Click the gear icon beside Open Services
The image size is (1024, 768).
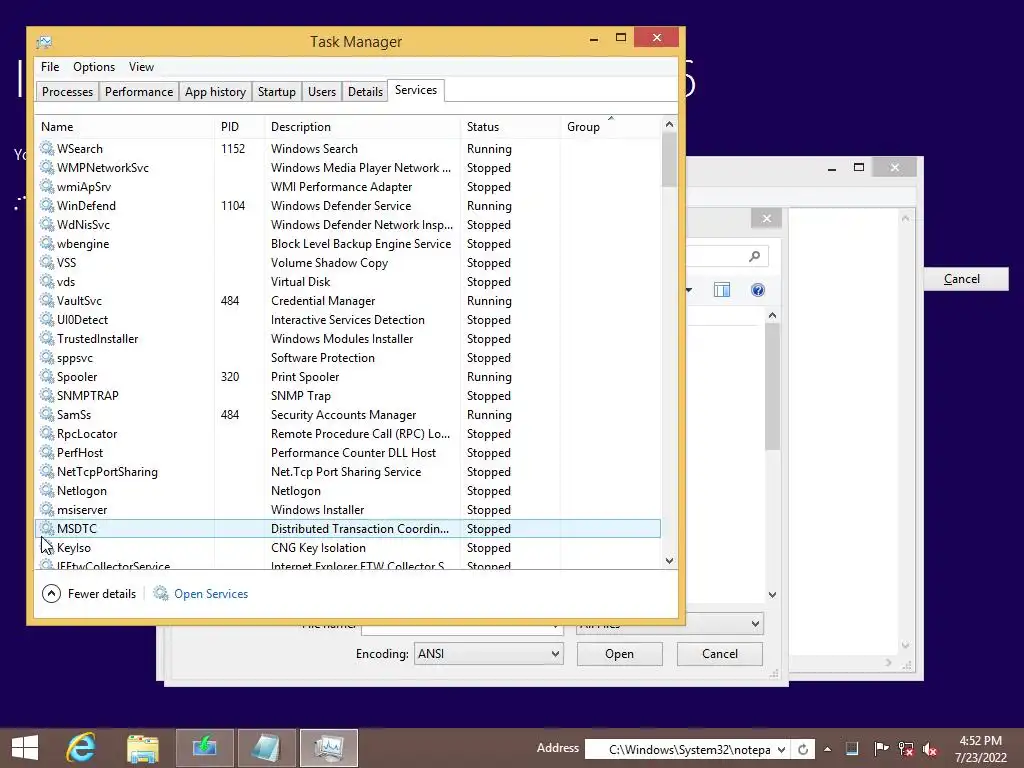(x=161, y=593)
